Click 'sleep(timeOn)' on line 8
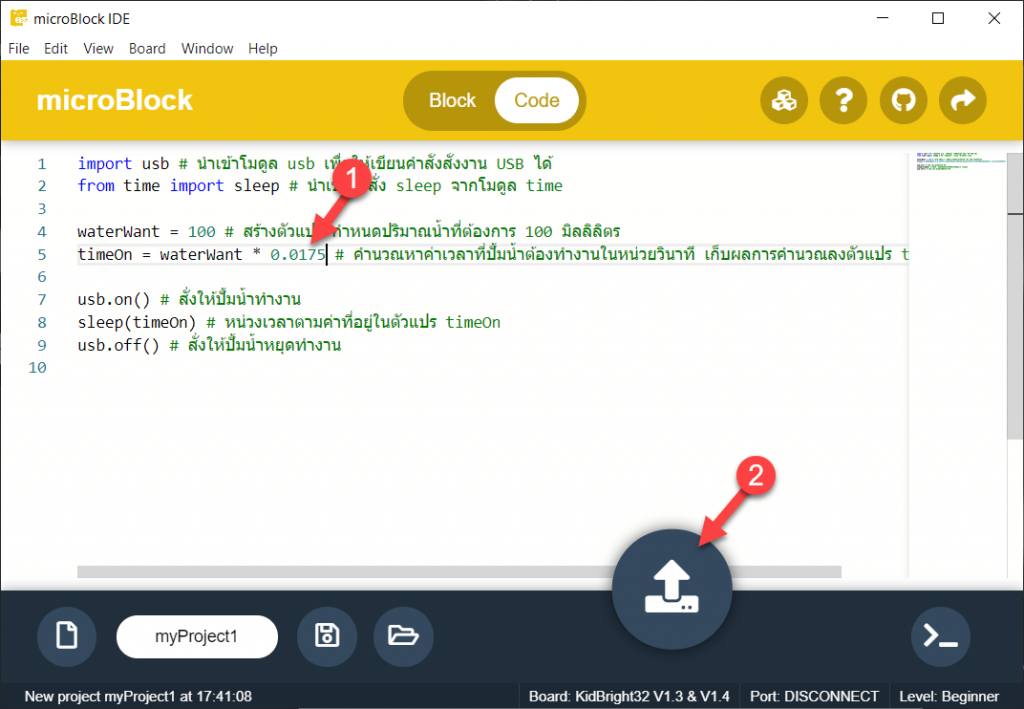This screenshot has height=709, width=1024. [x=136, y=323]
